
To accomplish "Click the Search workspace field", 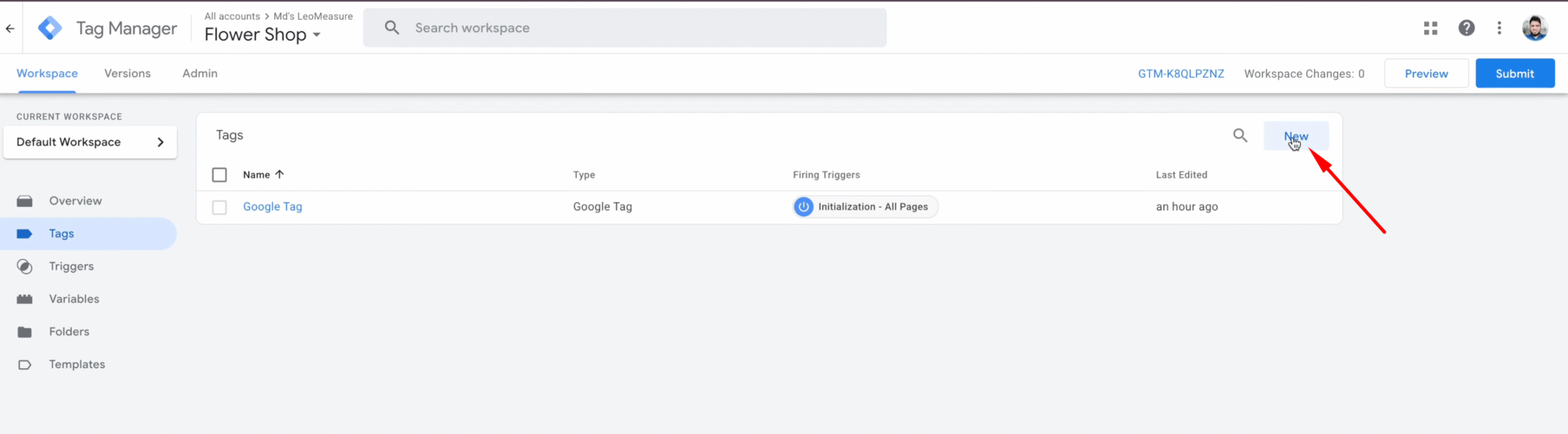I will point(625,28).
